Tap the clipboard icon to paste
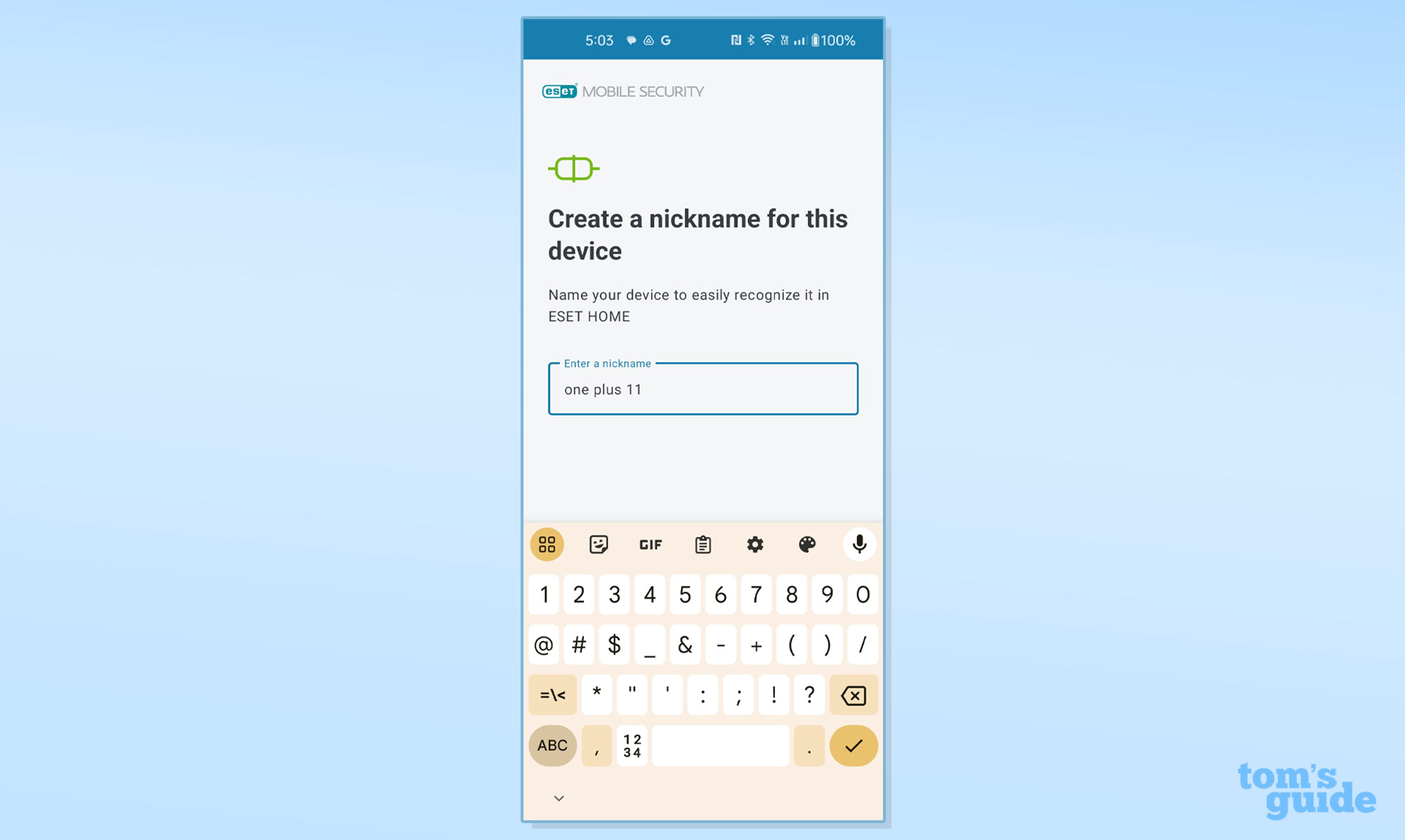 coord(702,543)
